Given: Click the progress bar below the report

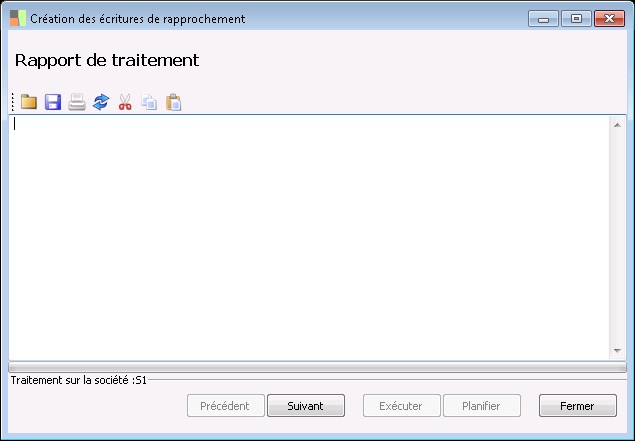Looking at the screenshot, I should point(317,367).
